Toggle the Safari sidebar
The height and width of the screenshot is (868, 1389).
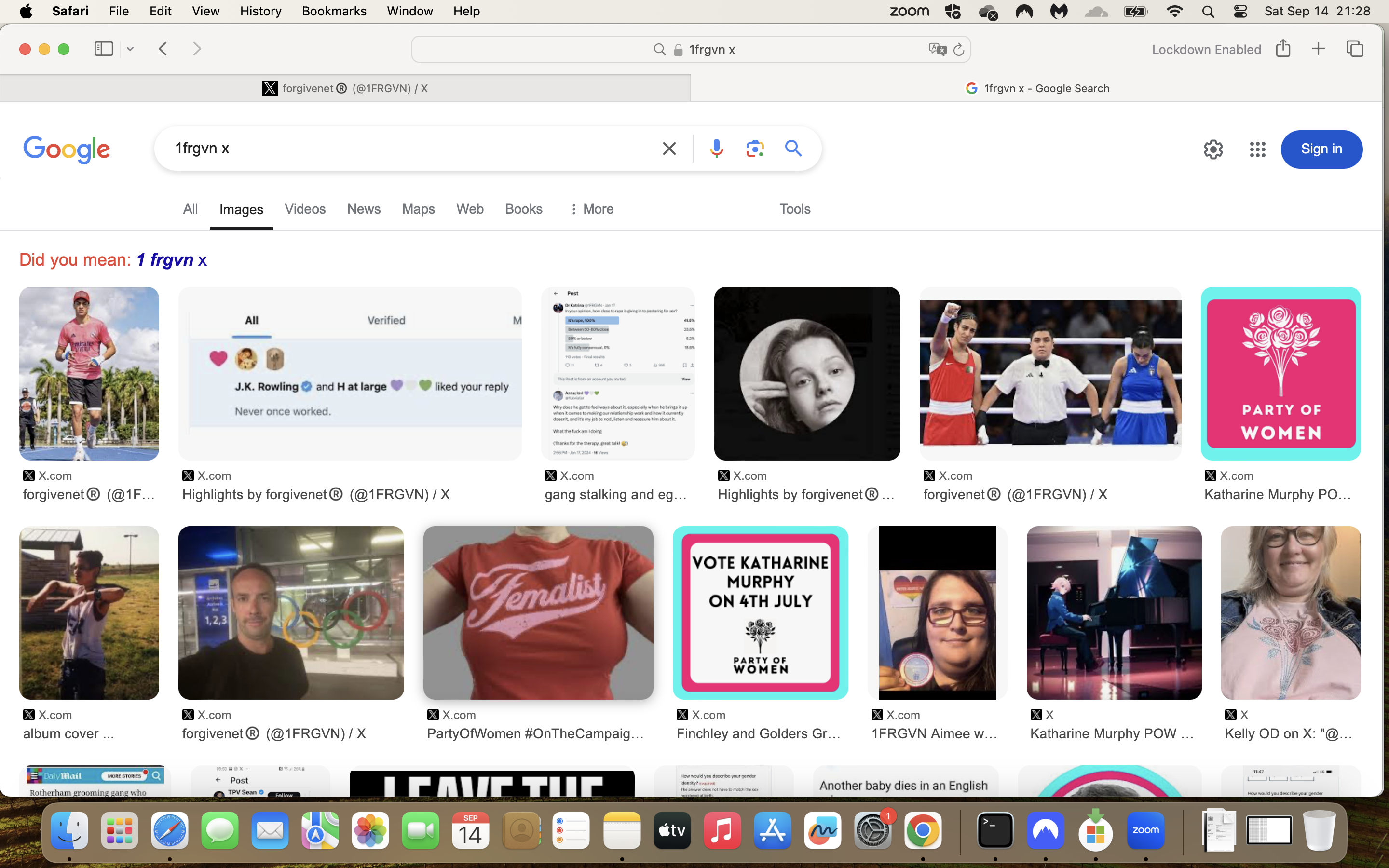(104, 49)
